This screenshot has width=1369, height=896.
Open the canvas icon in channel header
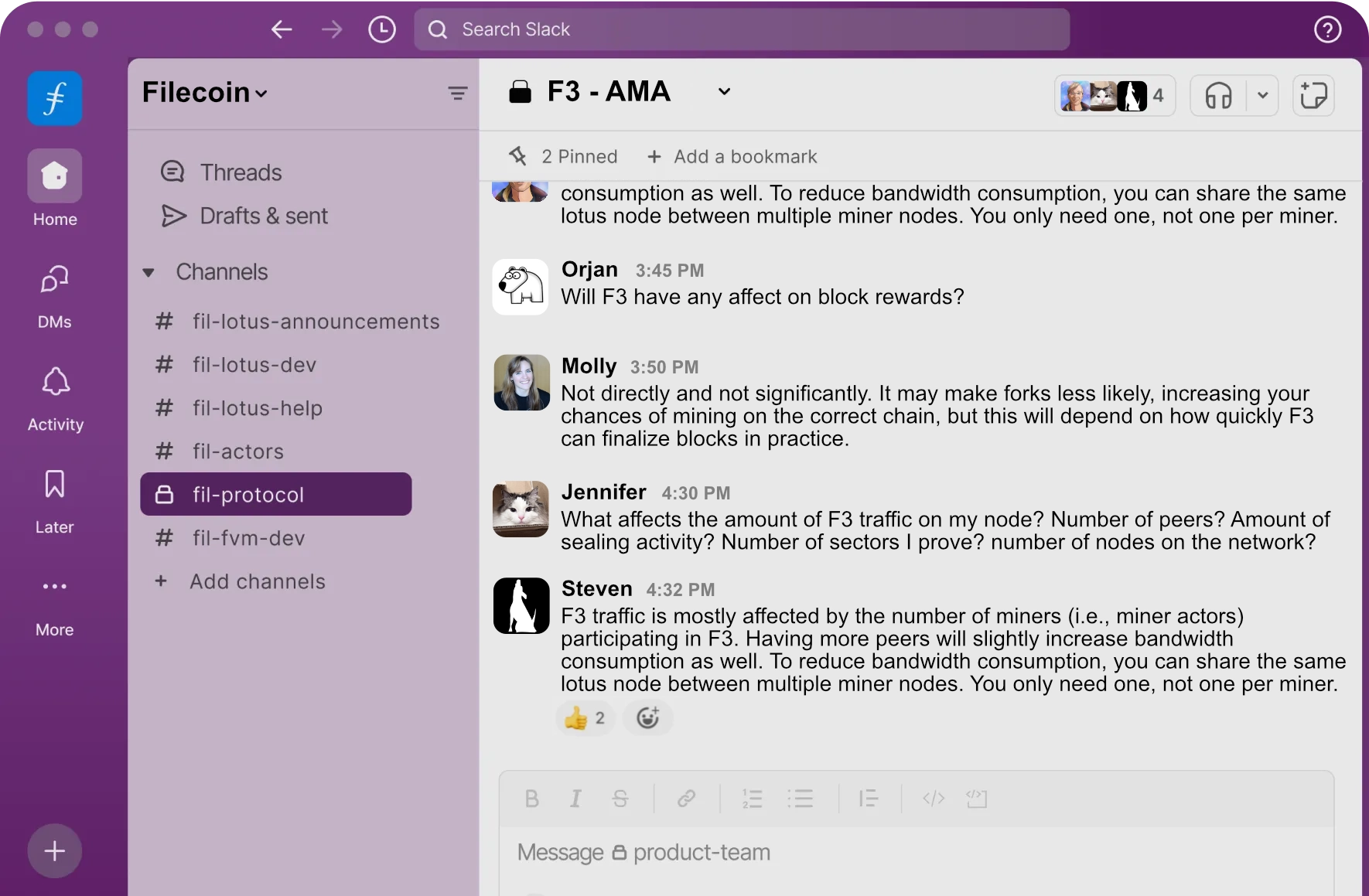coord(1313,96)
